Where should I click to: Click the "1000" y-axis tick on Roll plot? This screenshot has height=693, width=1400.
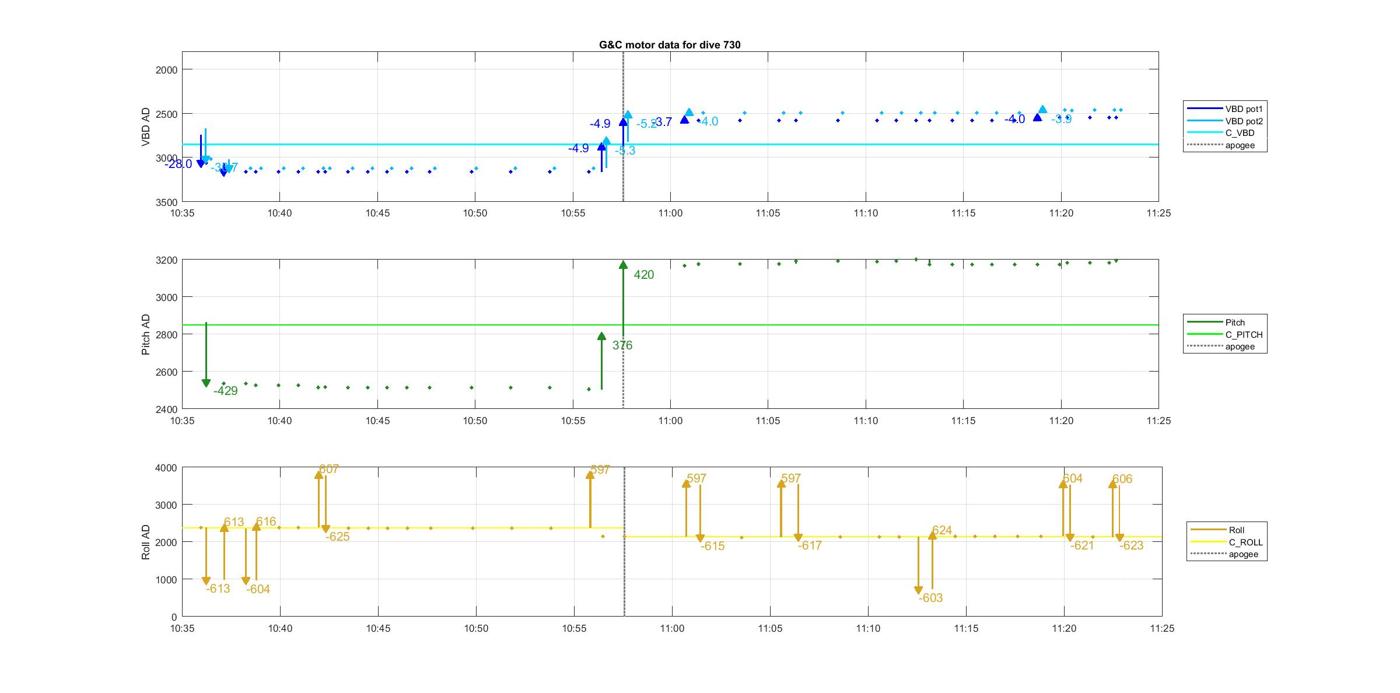click(x=166, y=580)
